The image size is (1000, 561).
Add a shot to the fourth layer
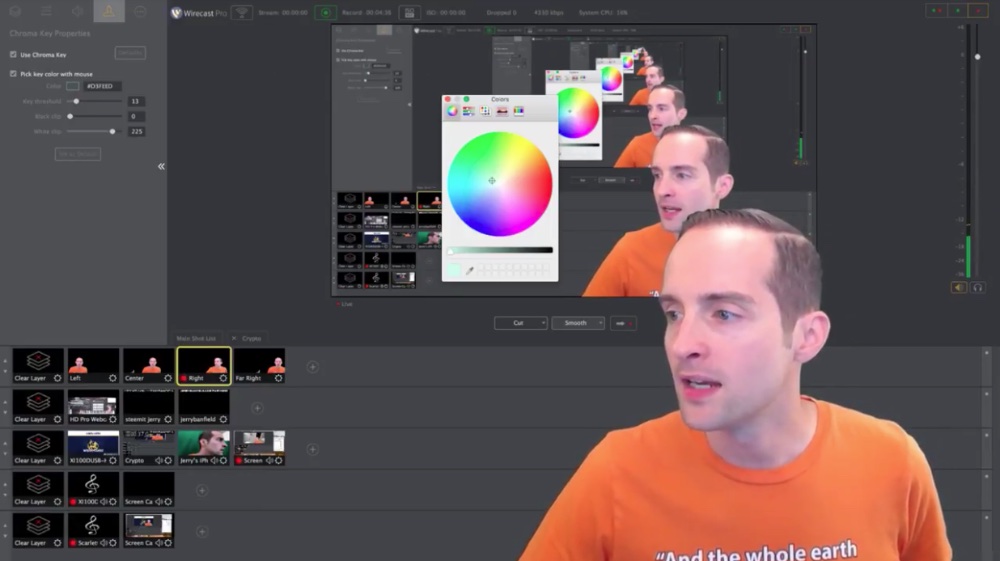click(202, 490)
